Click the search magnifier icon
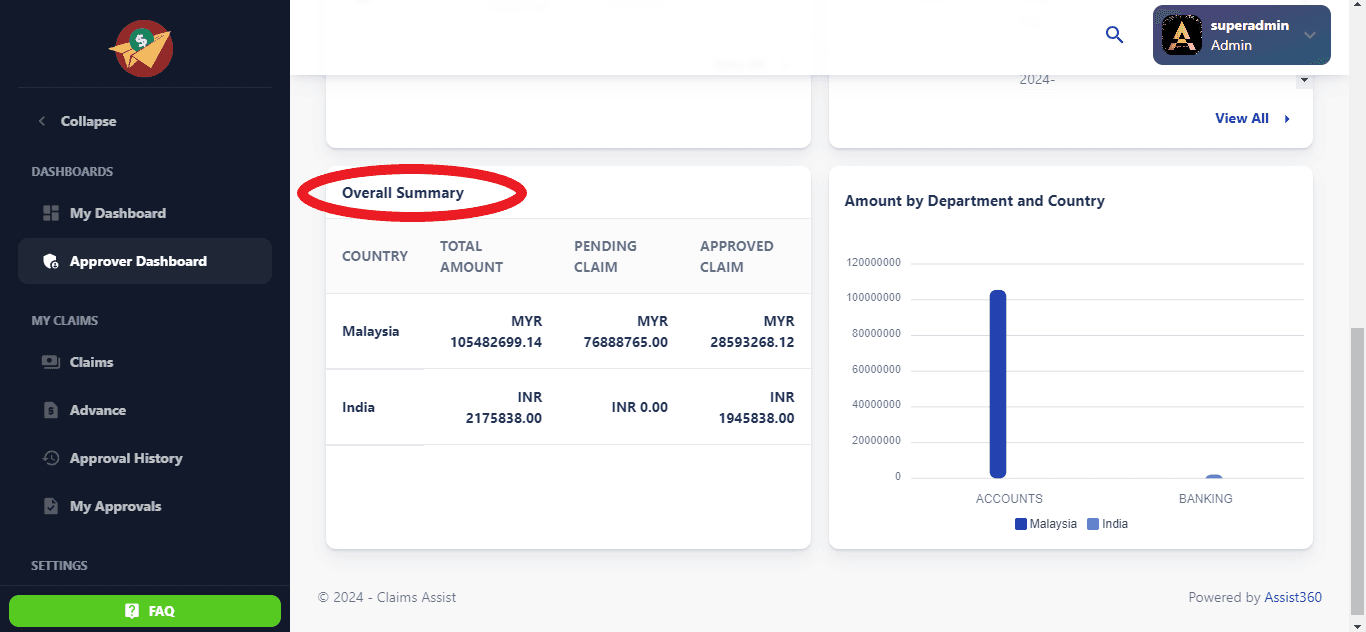 pos(1114,35)
